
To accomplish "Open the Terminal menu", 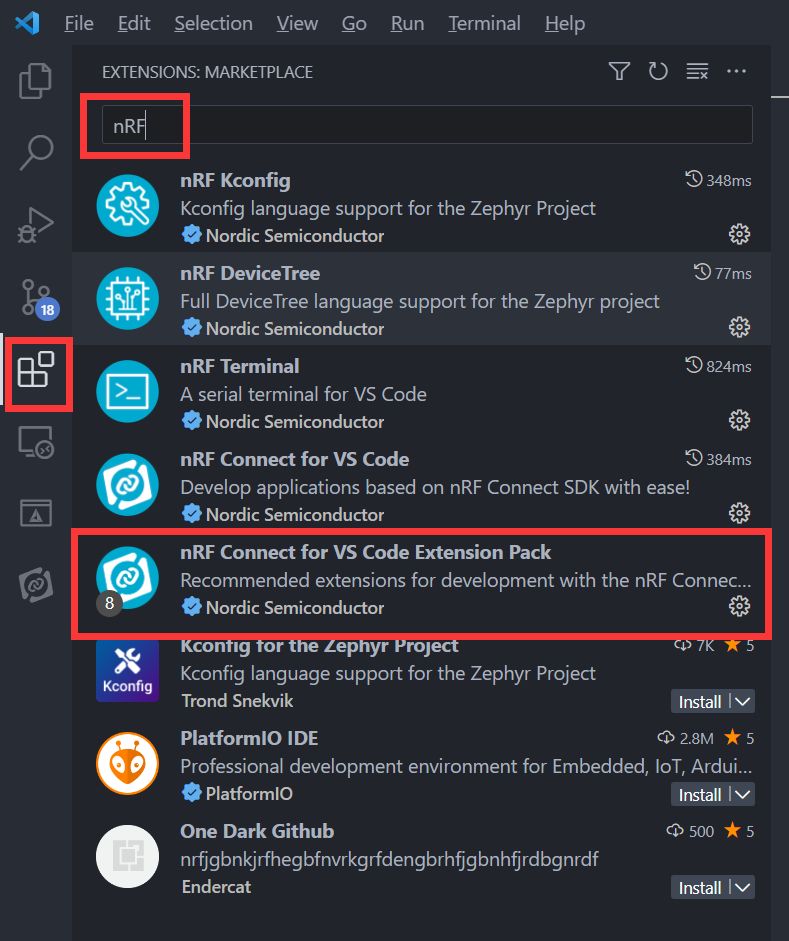I will [x=485, y=23].
